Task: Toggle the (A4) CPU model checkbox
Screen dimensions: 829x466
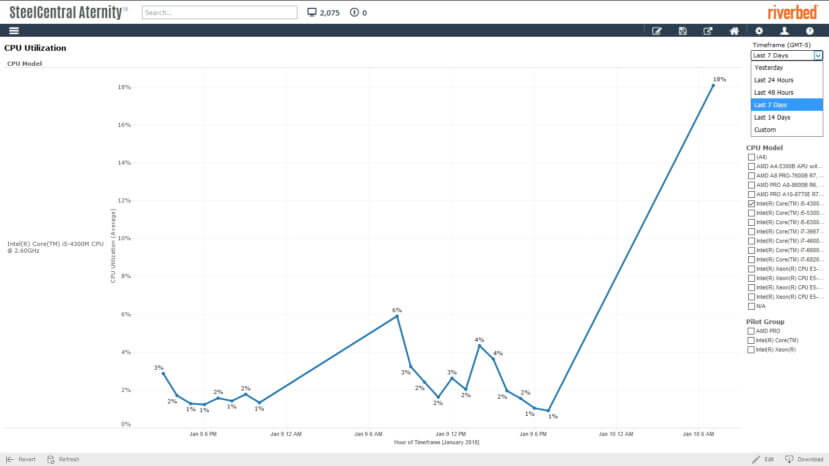Action: [x=751, y=157]
